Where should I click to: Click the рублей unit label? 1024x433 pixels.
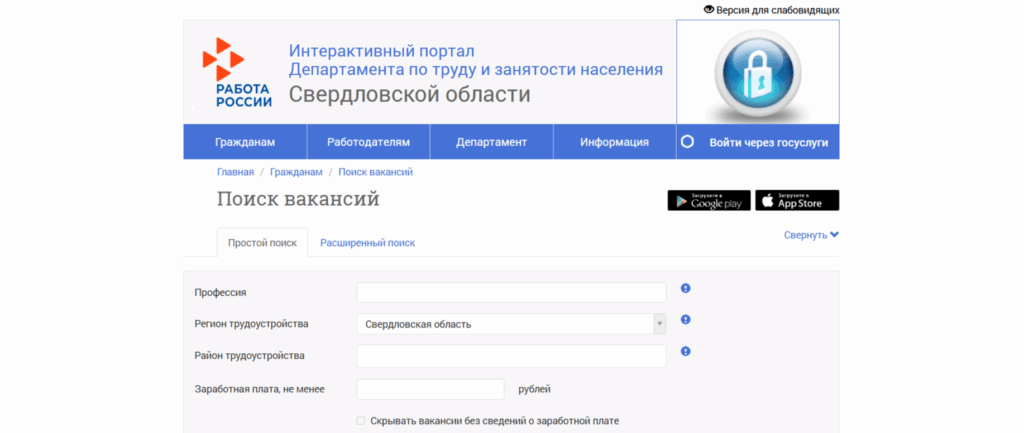point(534,390)
